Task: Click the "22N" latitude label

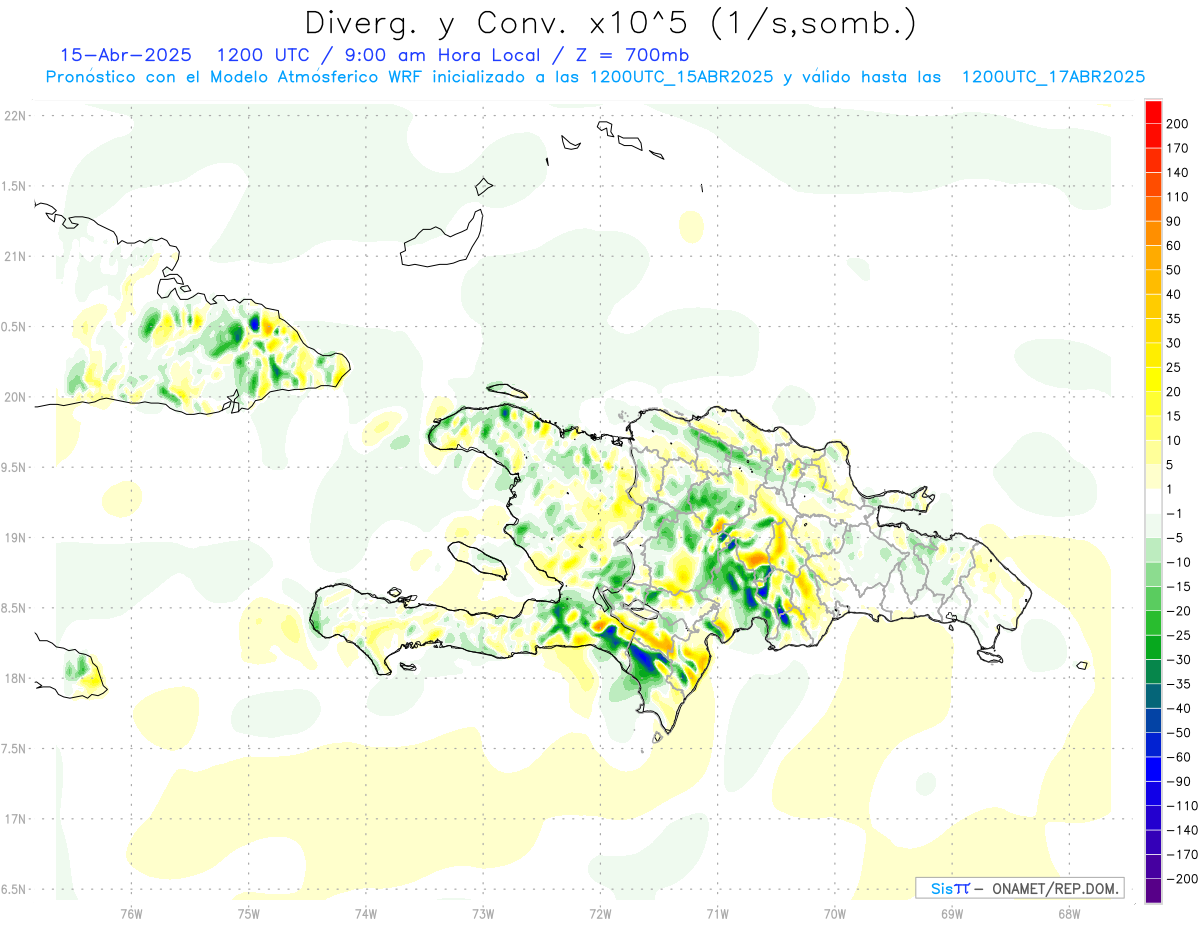Action: [15, 116]
